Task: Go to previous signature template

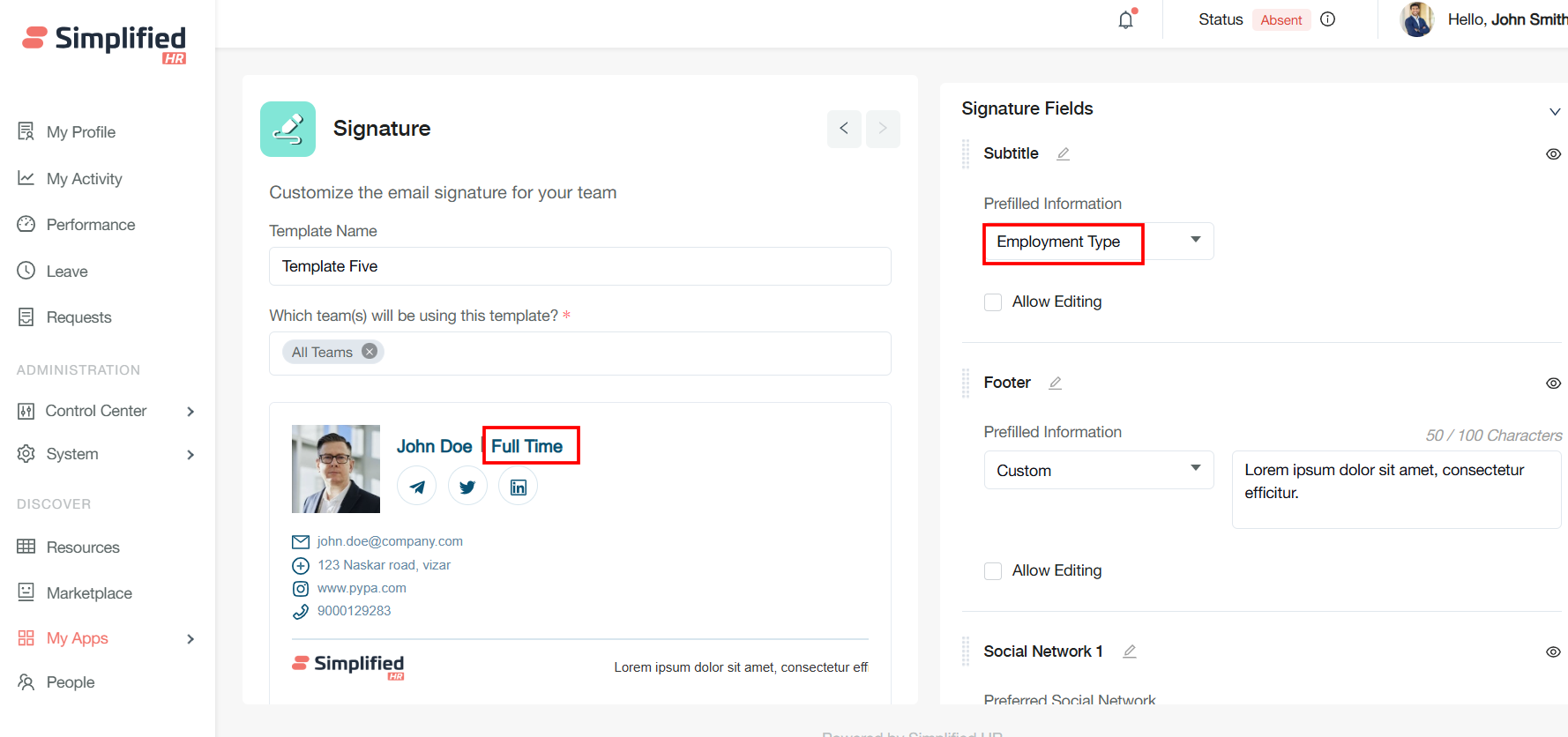Action: coord(844,129)
